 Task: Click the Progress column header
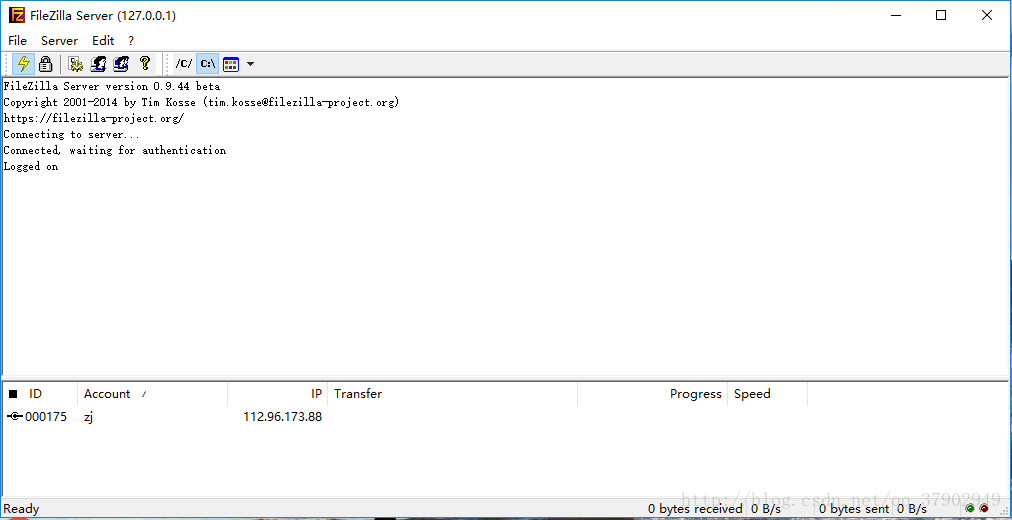653,394
